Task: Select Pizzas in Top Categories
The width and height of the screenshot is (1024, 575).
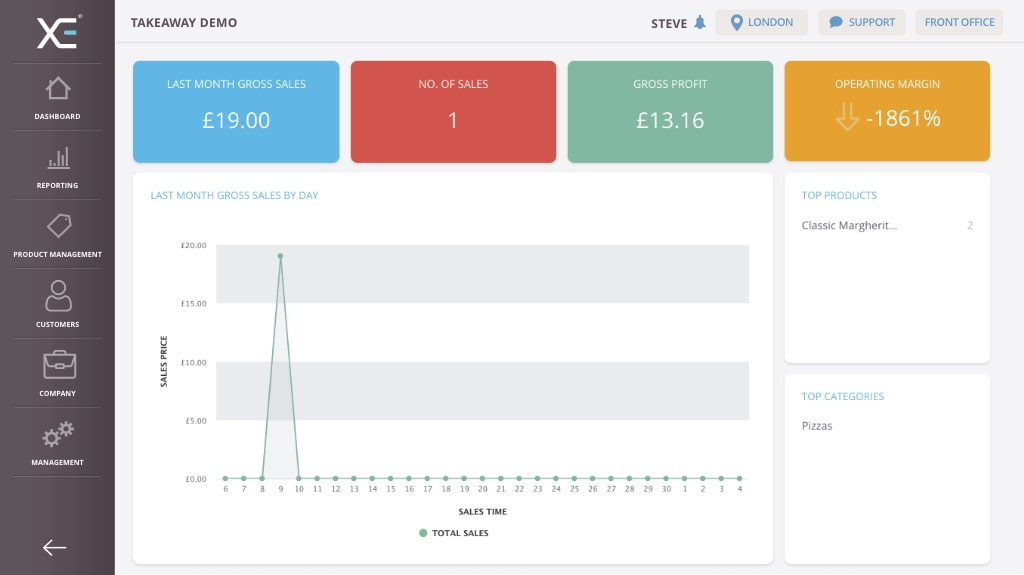Action: click(817, 426)
